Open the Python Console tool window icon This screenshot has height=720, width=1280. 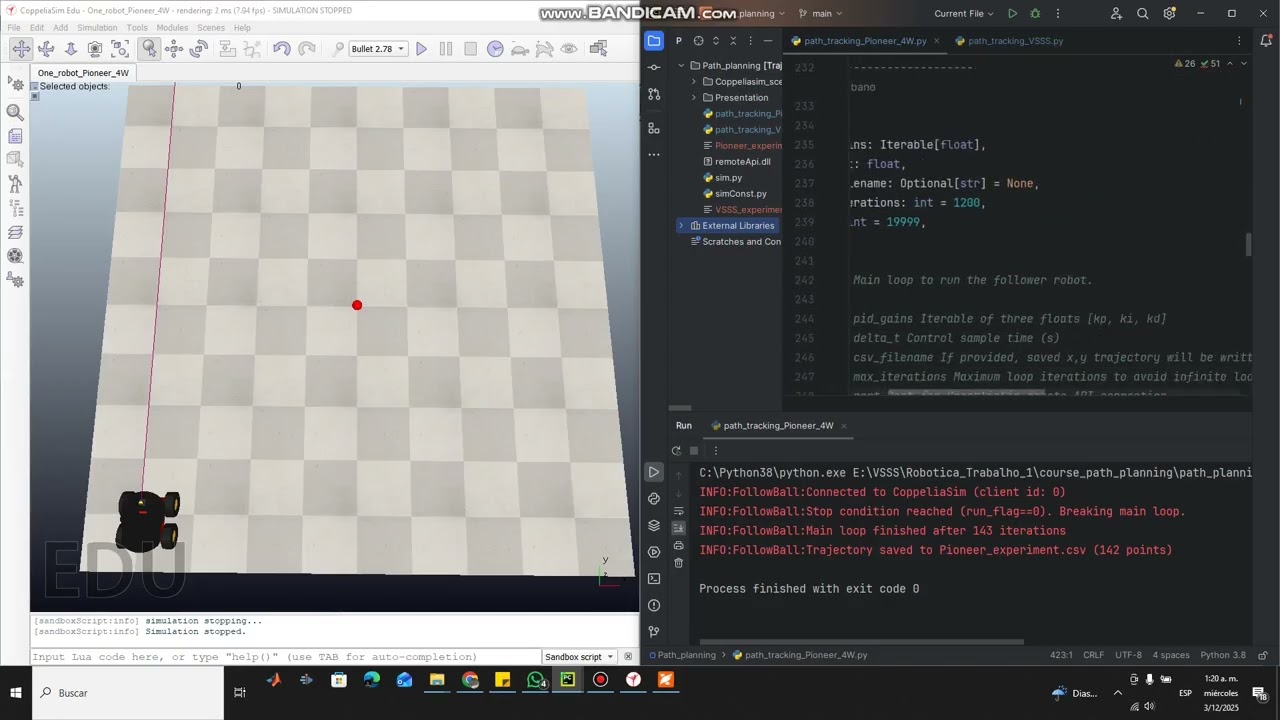(x=654, y=498)
